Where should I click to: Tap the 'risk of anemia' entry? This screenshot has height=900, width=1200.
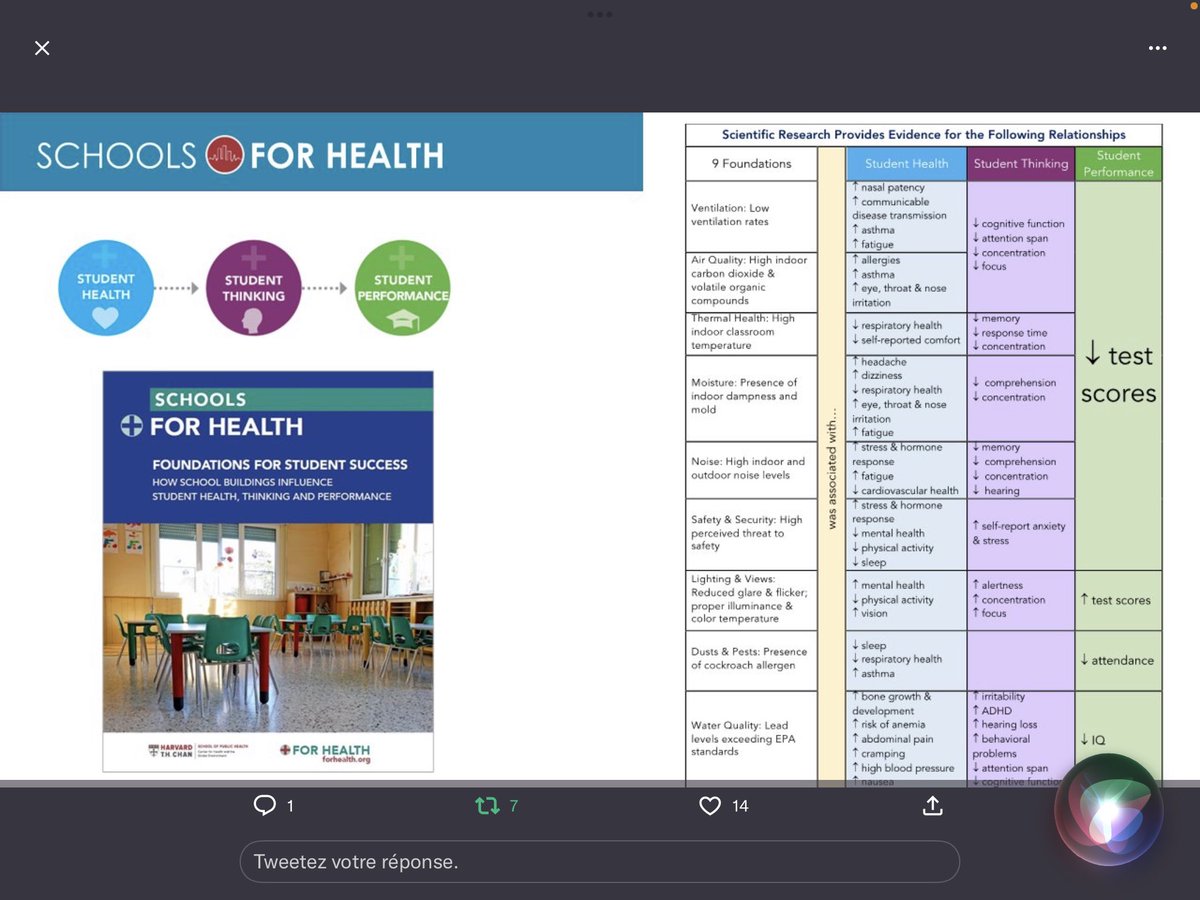[889, 725]
